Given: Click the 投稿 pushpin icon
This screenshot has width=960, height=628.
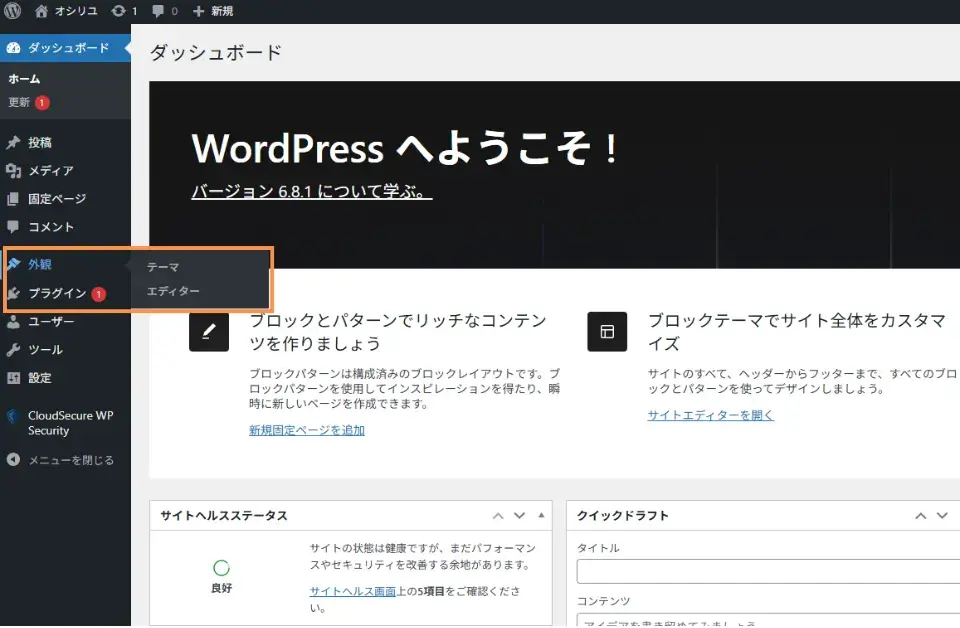Looking at the screenshot, I should pos(13,143).
